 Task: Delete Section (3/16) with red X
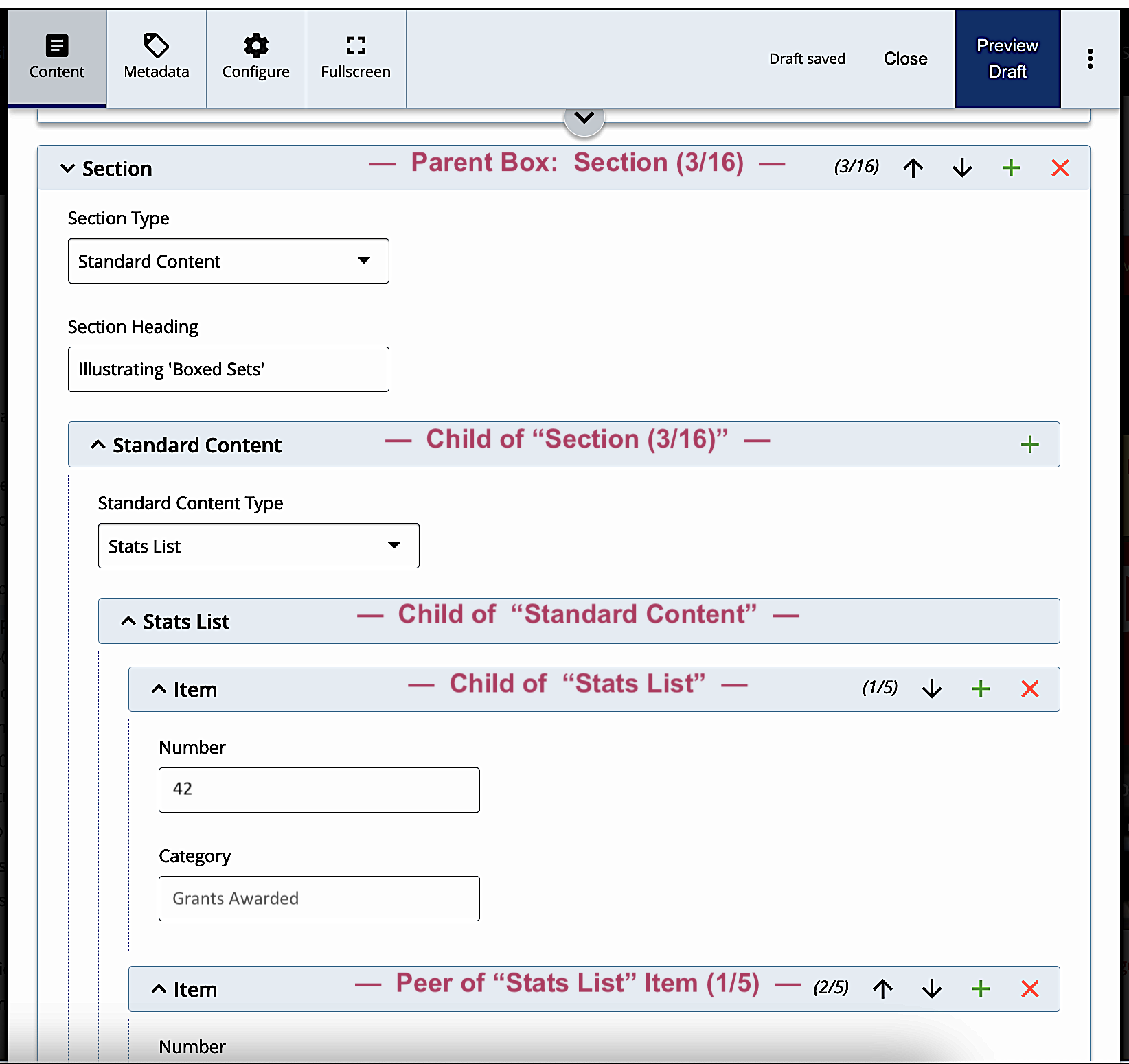tap(1060, 168)
